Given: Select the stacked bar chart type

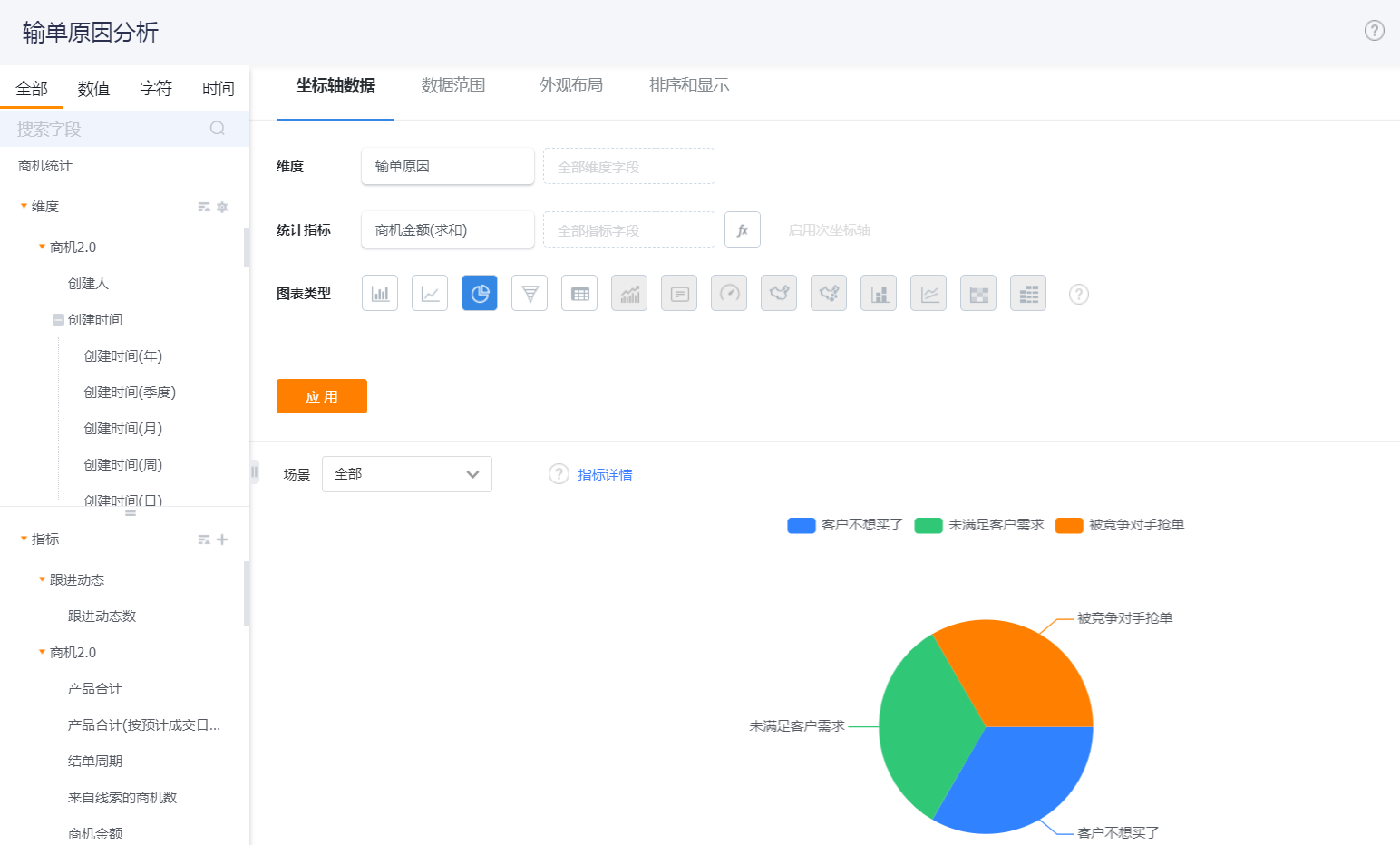Looking at the screenshot, I should [879, 293].
